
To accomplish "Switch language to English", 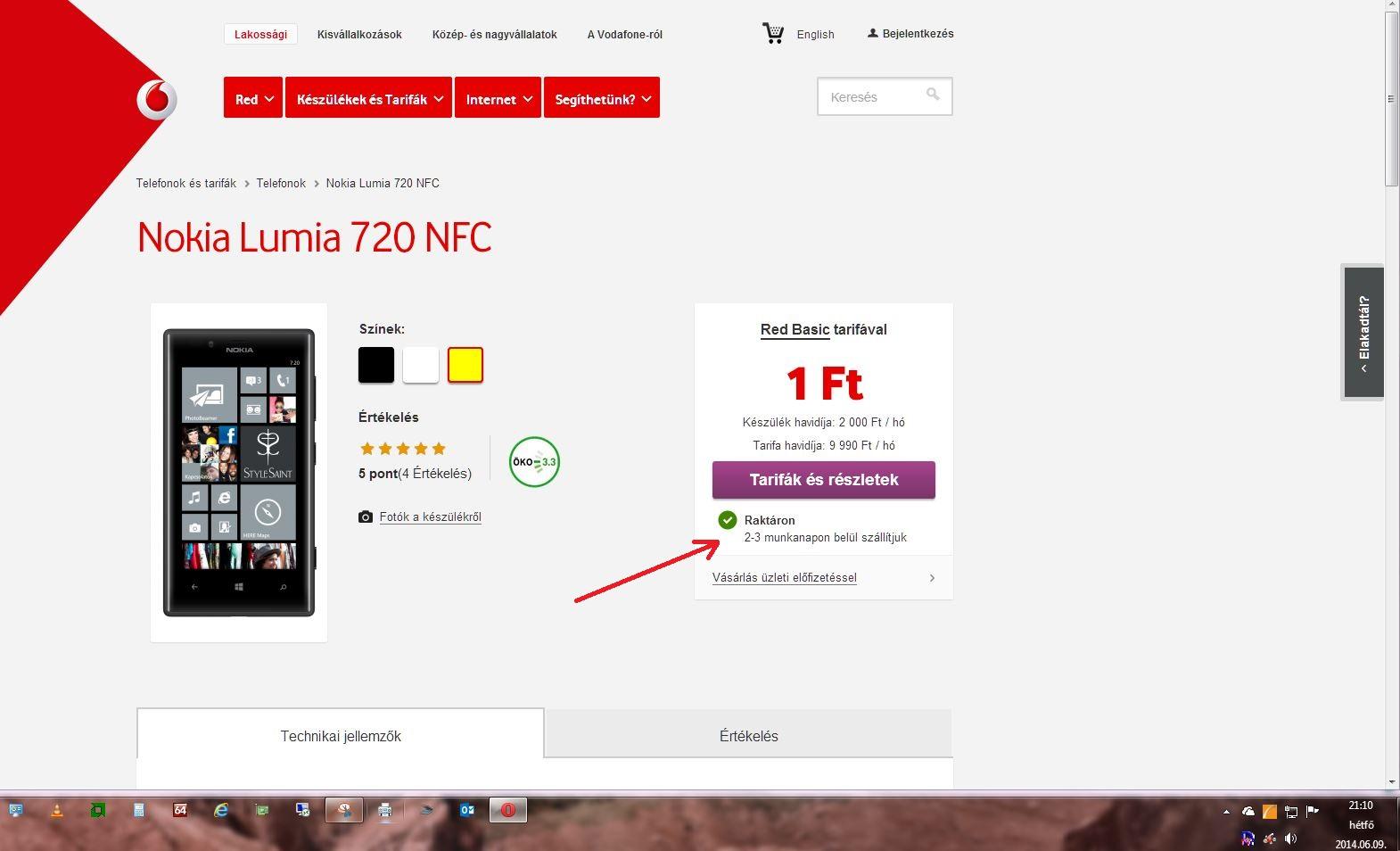I will pyautogui.click(x=815, y=35).
